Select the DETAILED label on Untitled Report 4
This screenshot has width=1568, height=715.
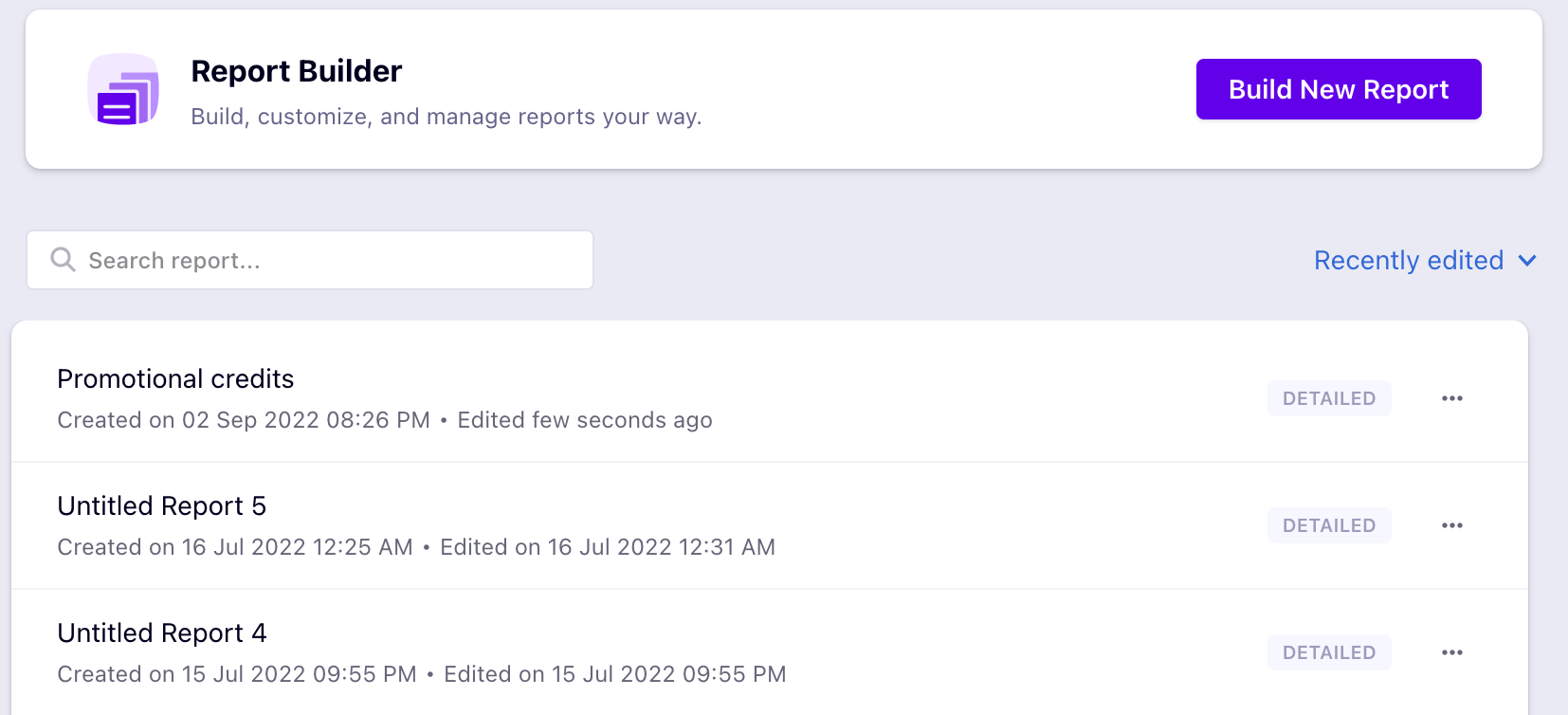[x=1328, y=652]
